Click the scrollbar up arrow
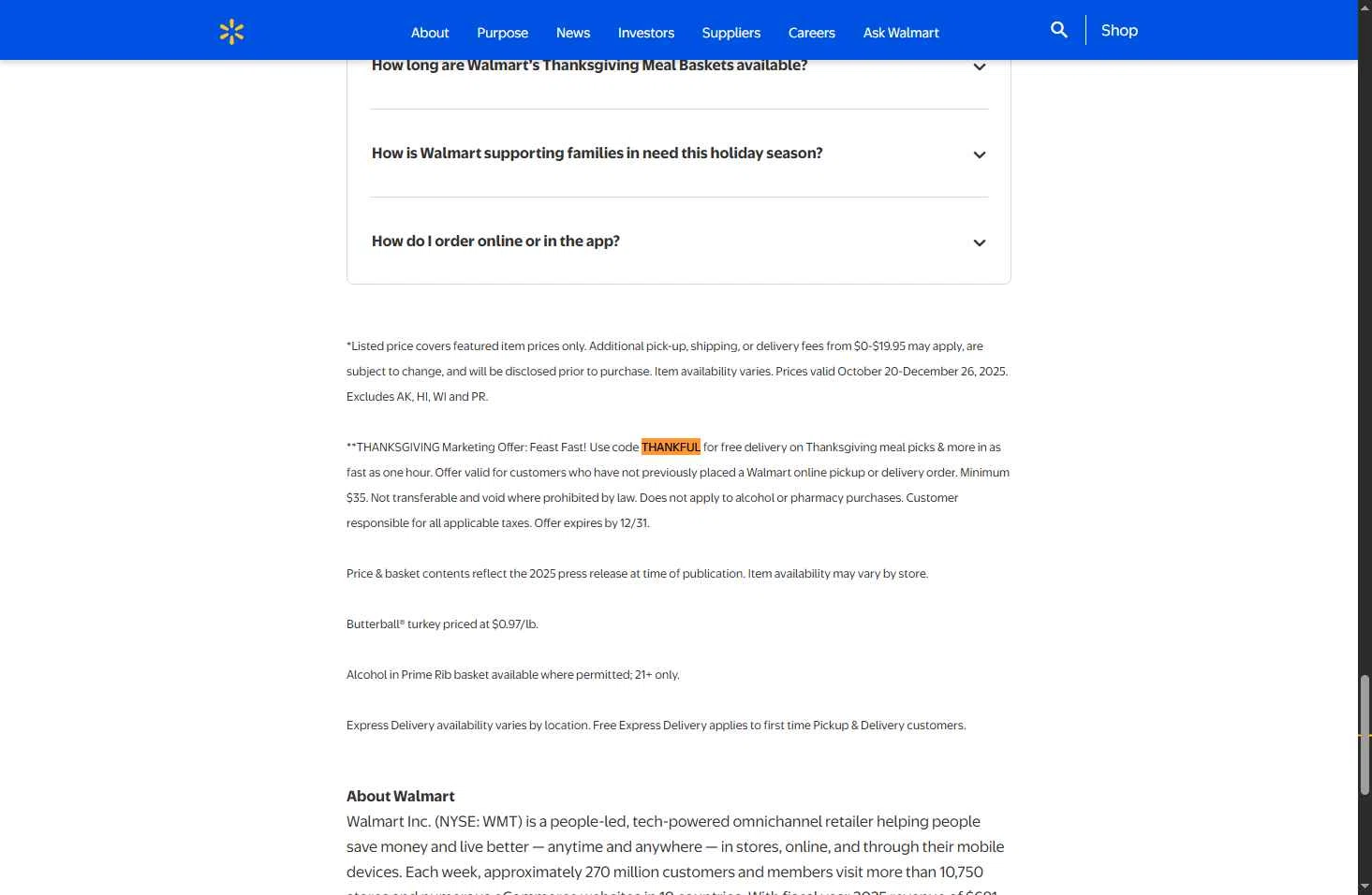 (x=1365, y=7)
